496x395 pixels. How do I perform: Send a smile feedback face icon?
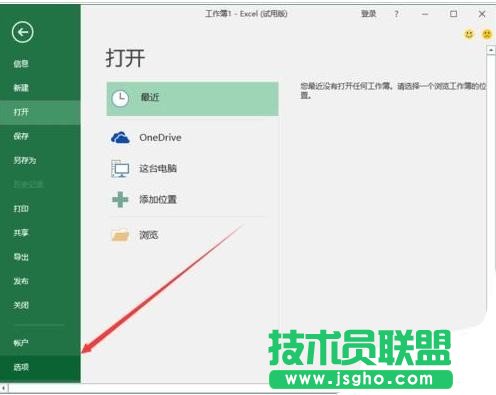pos(469,34)
